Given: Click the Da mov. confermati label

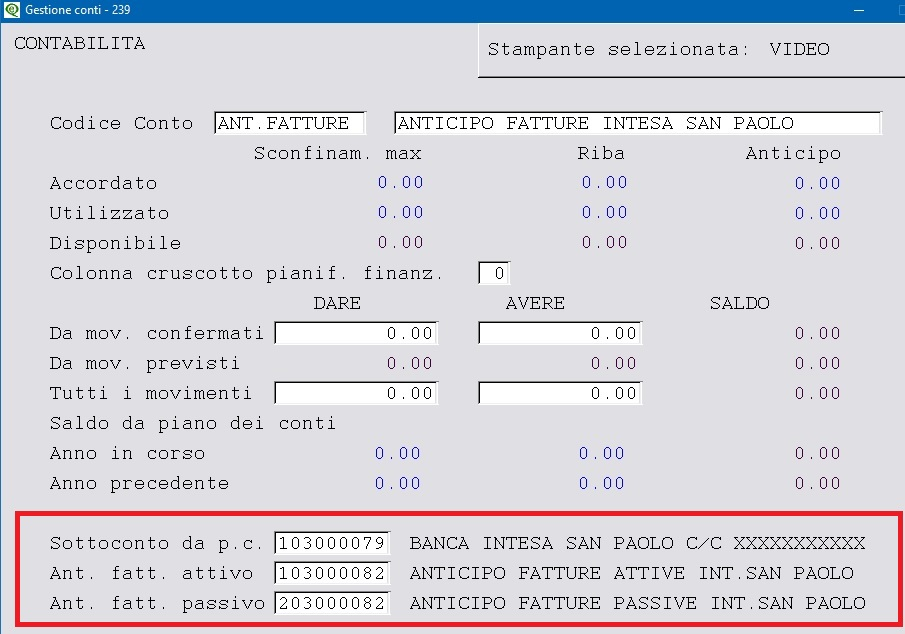Looking at the screenshot, I should (x=157, y=334).
